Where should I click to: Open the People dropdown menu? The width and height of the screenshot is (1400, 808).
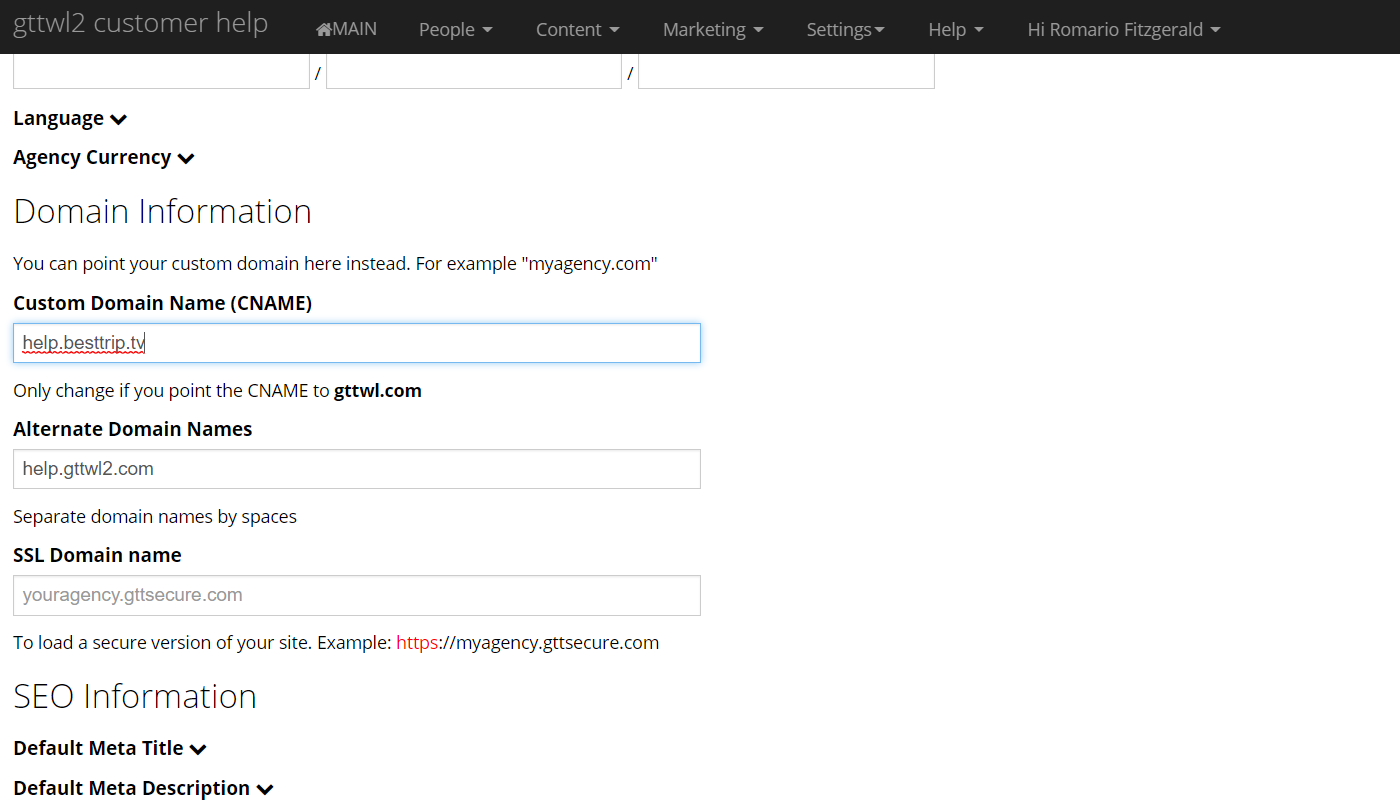coord(455,30)
